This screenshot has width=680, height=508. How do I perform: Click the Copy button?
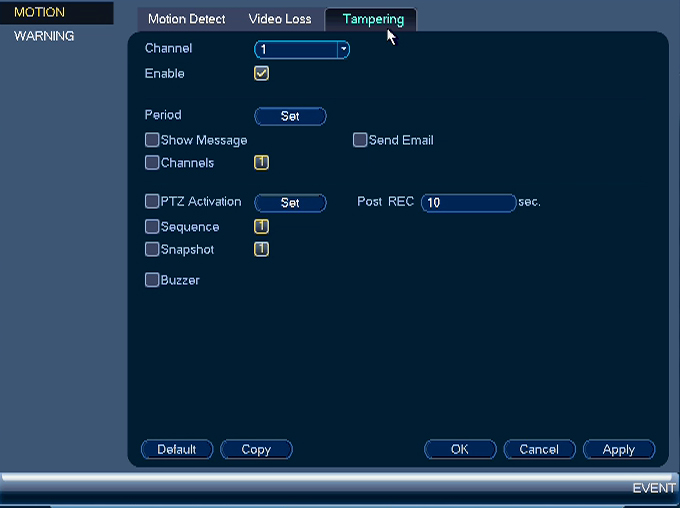coord(256,449)
